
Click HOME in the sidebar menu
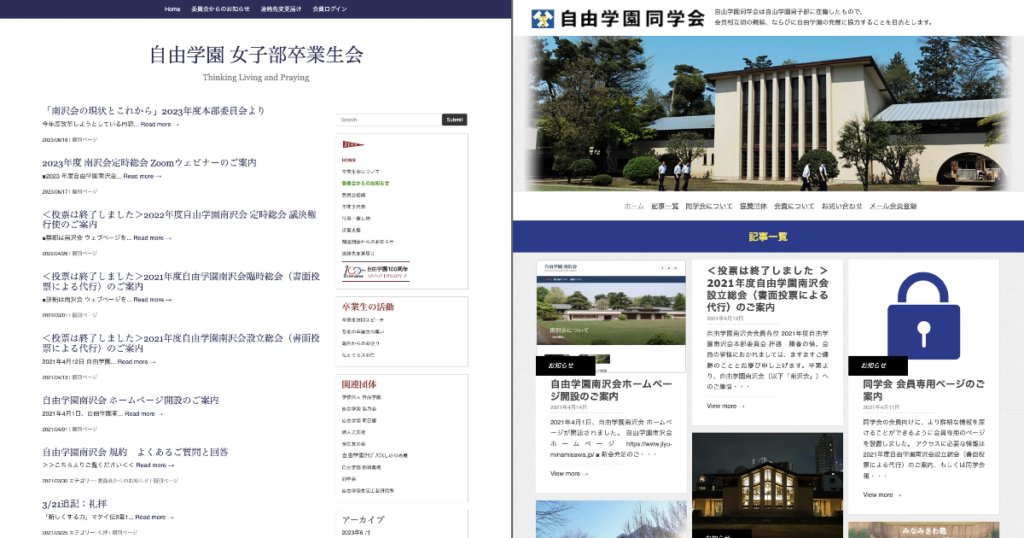(x=349, y=160)
